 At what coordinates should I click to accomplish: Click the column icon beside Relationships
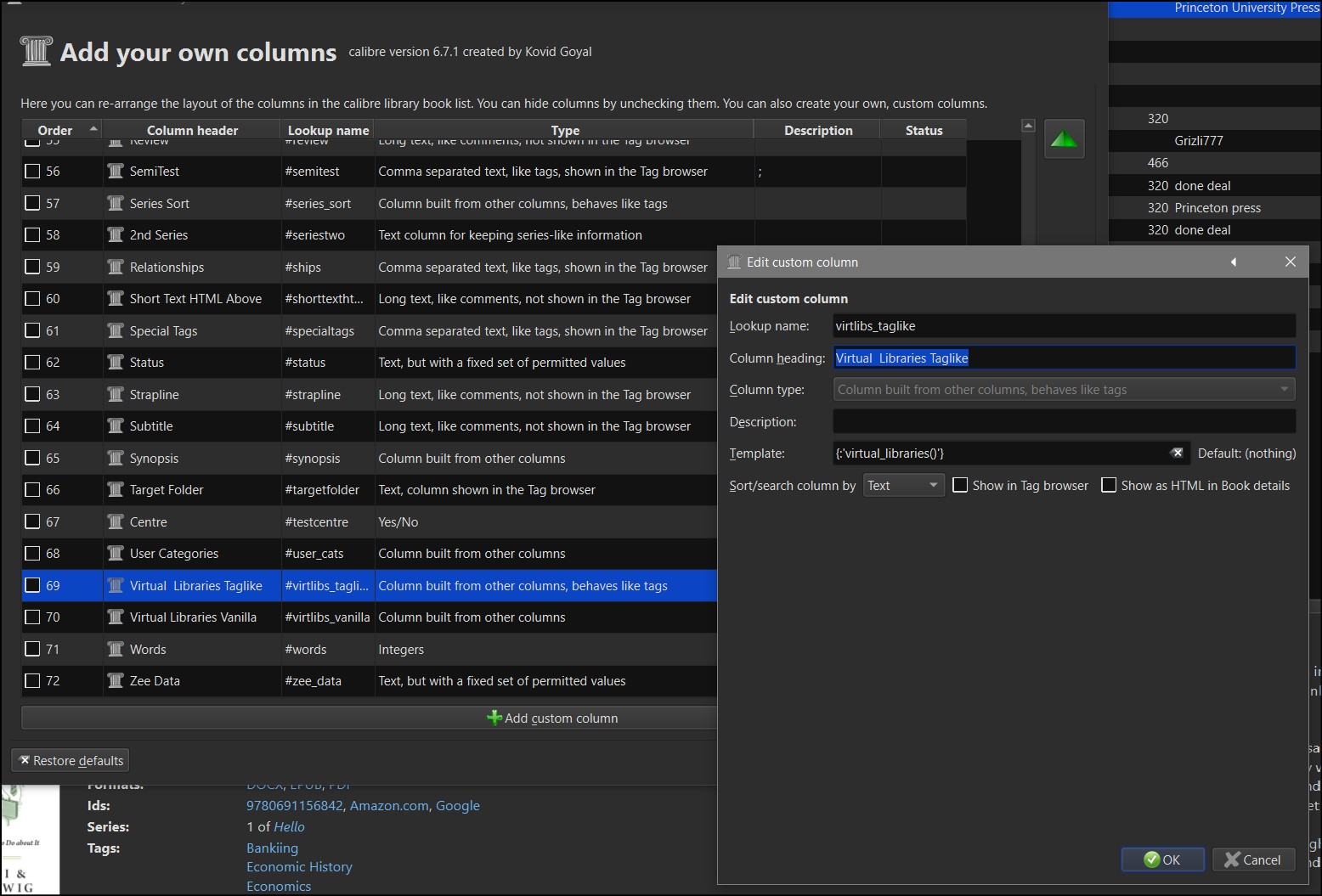[x=116, y=268]
